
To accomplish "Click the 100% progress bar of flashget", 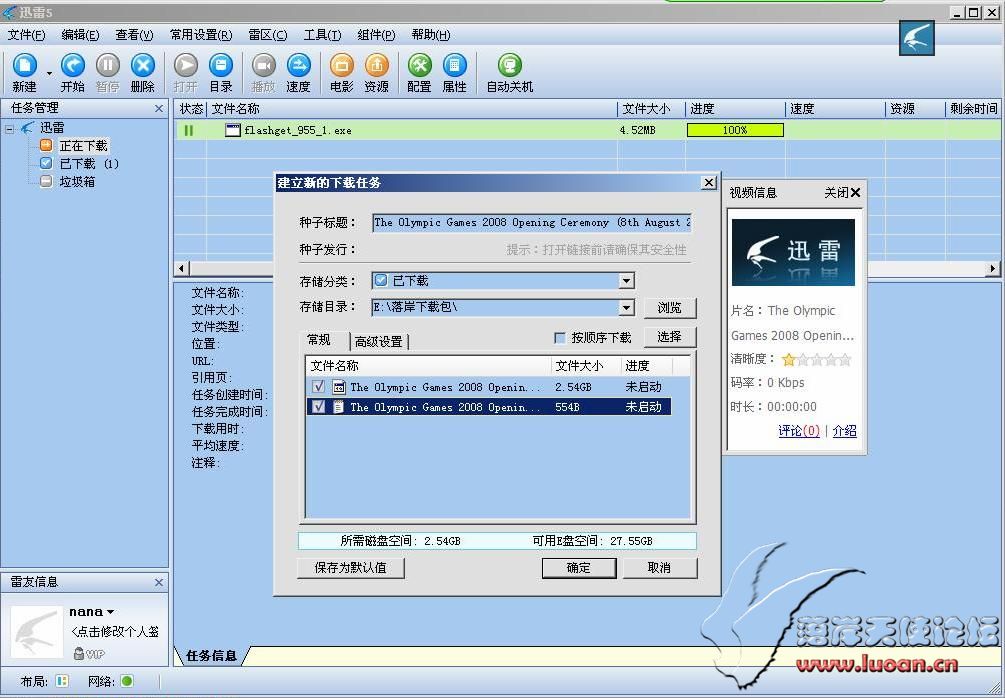I will (x=735, y=130).
